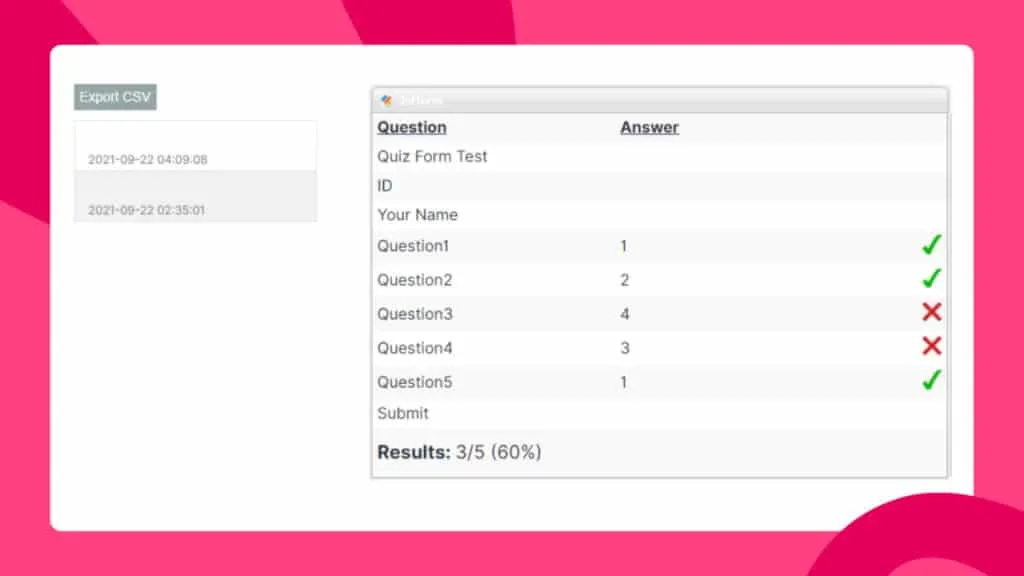Click the Your Name row
1024x576 pixels.
click(x=417, y=214)
